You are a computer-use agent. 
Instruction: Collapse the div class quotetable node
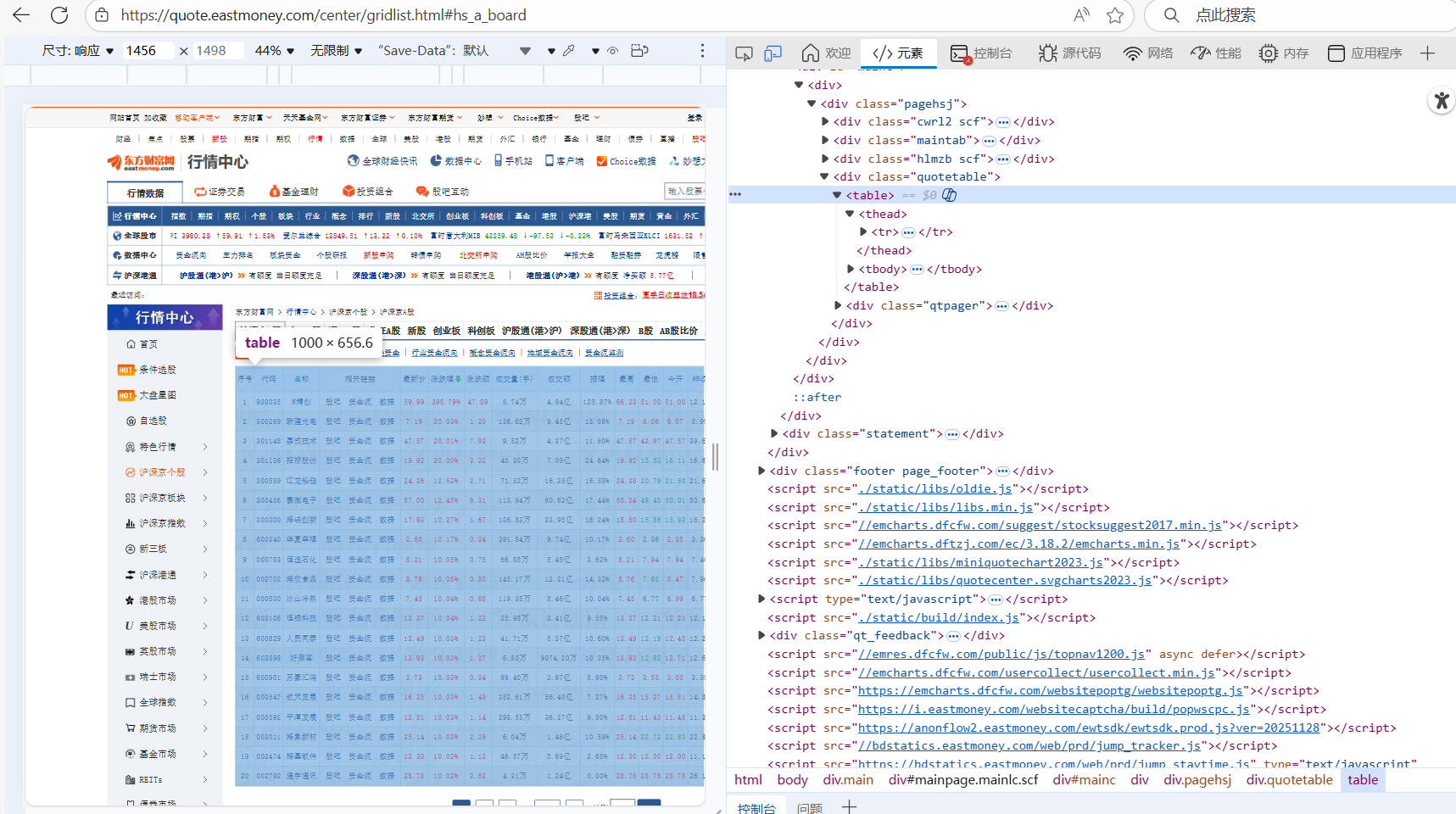[824, 177]
